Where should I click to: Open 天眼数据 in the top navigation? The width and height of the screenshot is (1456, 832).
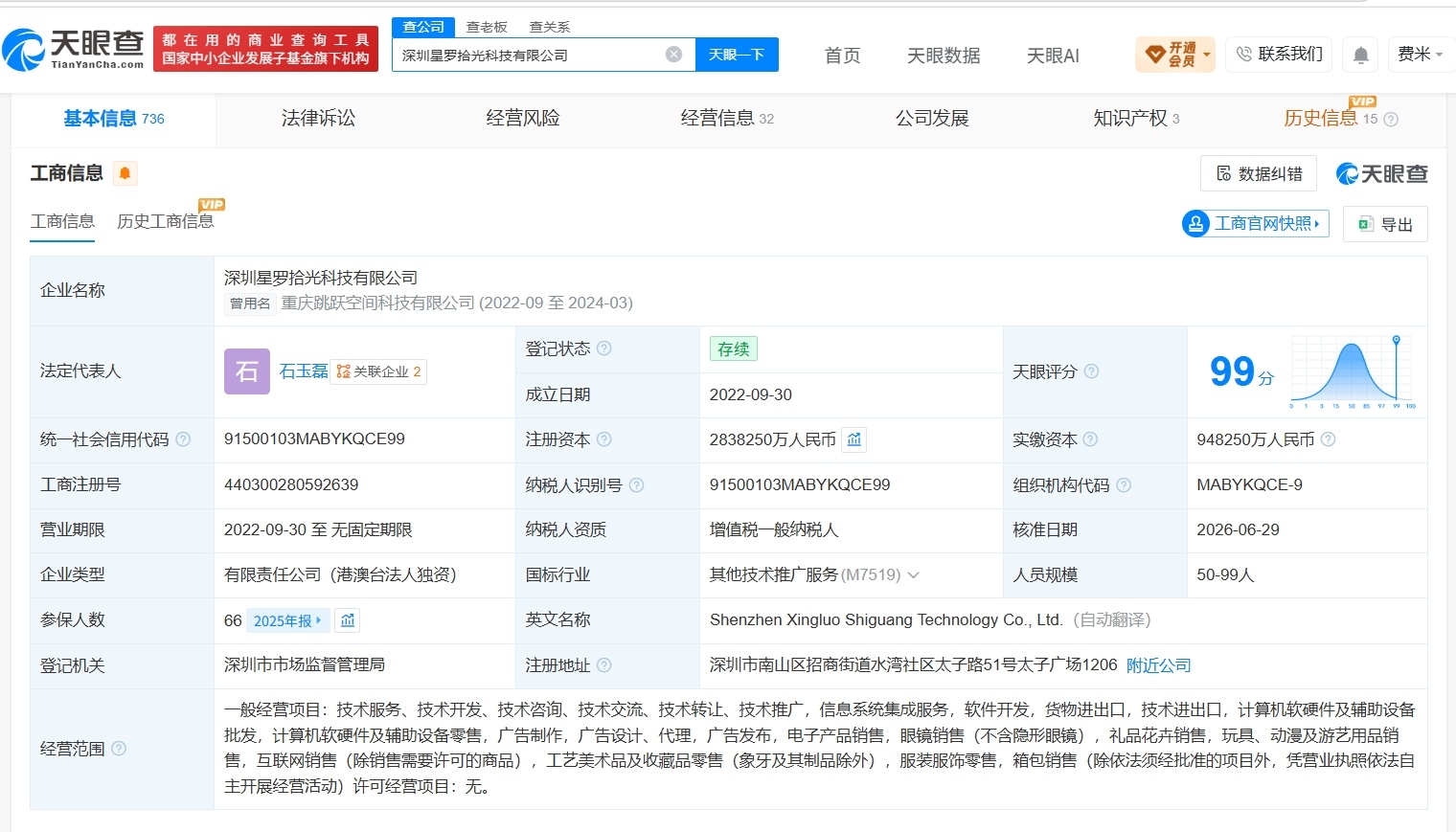coord(944,56)
